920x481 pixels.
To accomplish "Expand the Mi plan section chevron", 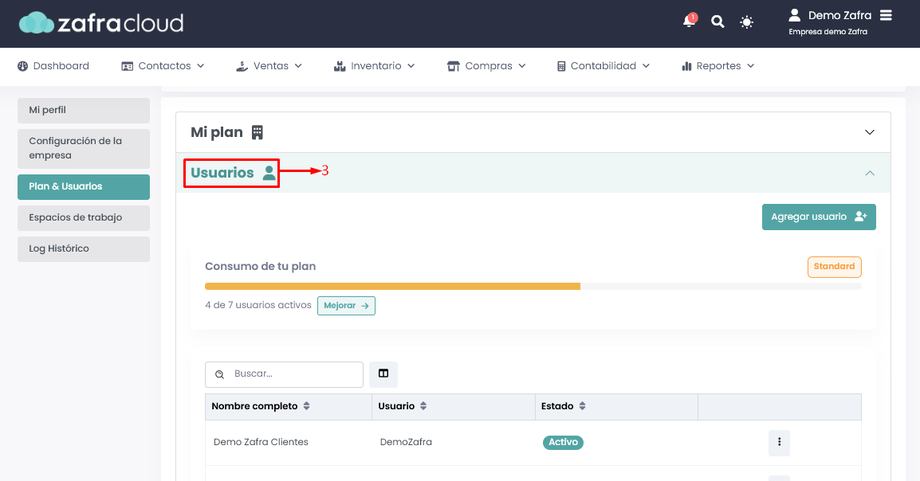I will [869, 132].
